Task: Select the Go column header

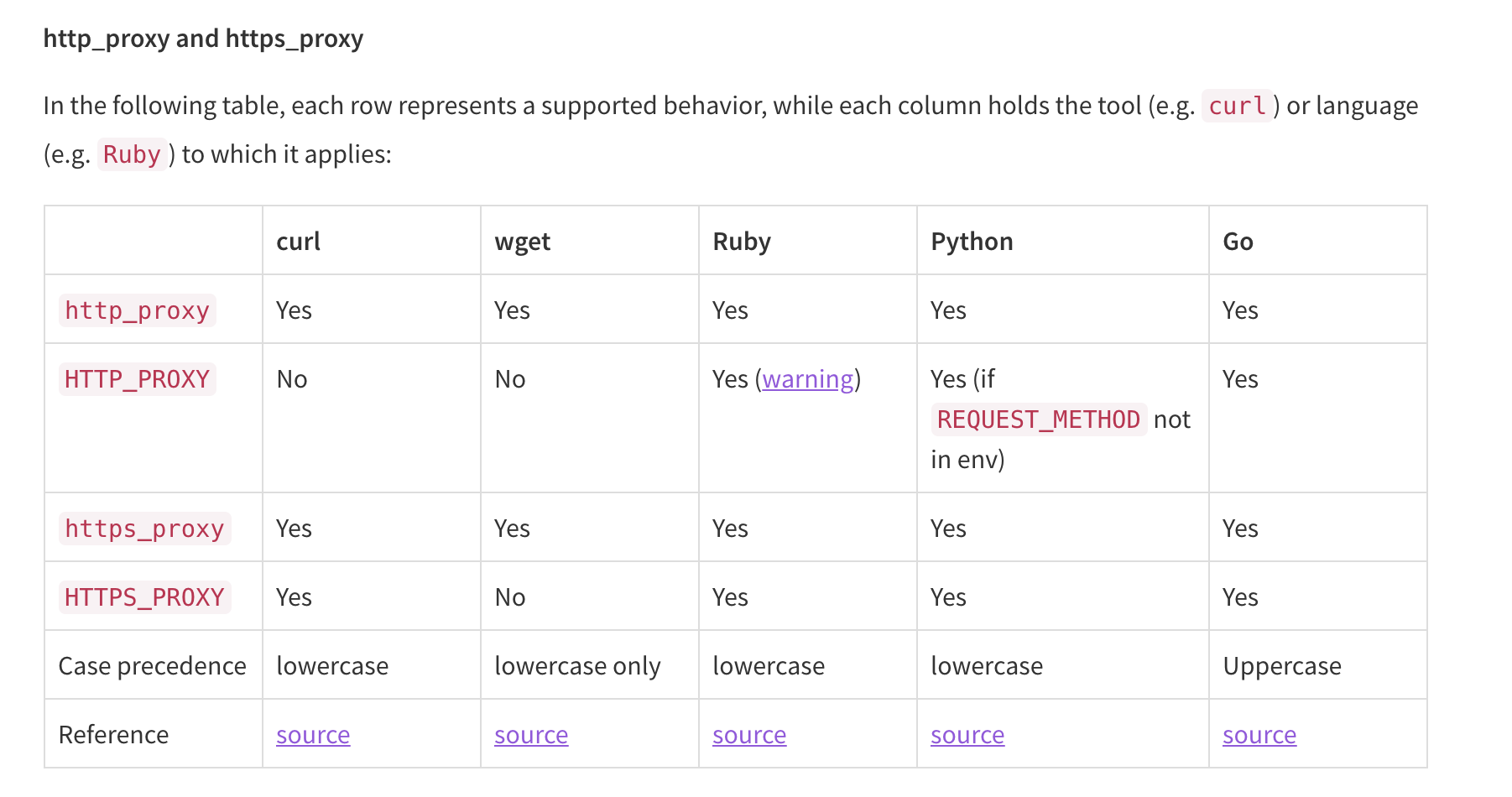Action: (1238, 242)
